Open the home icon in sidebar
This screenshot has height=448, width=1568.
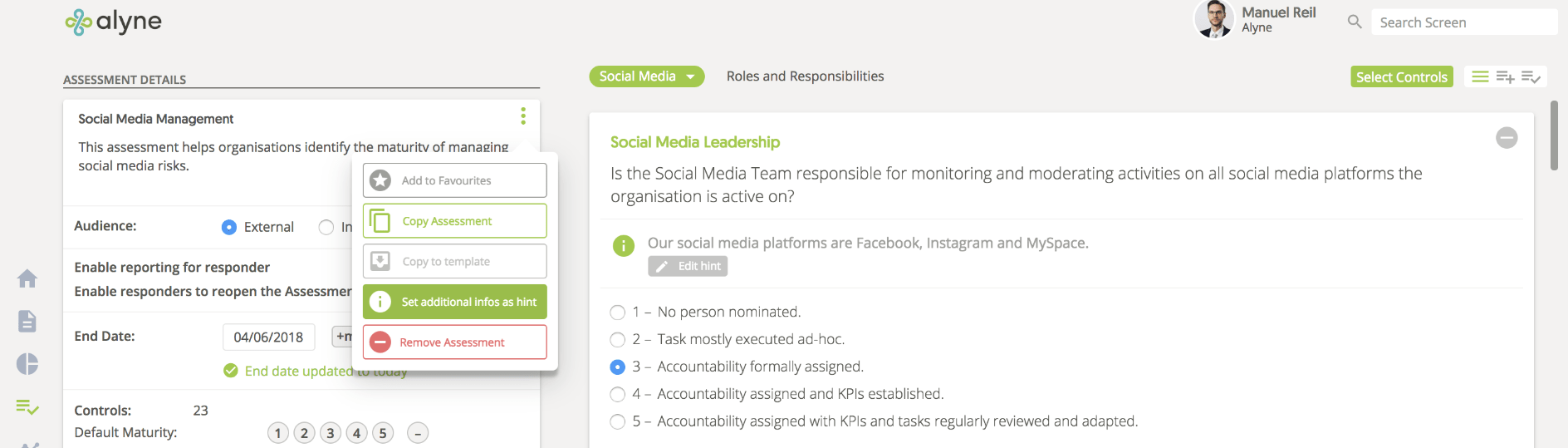point(27,278)
